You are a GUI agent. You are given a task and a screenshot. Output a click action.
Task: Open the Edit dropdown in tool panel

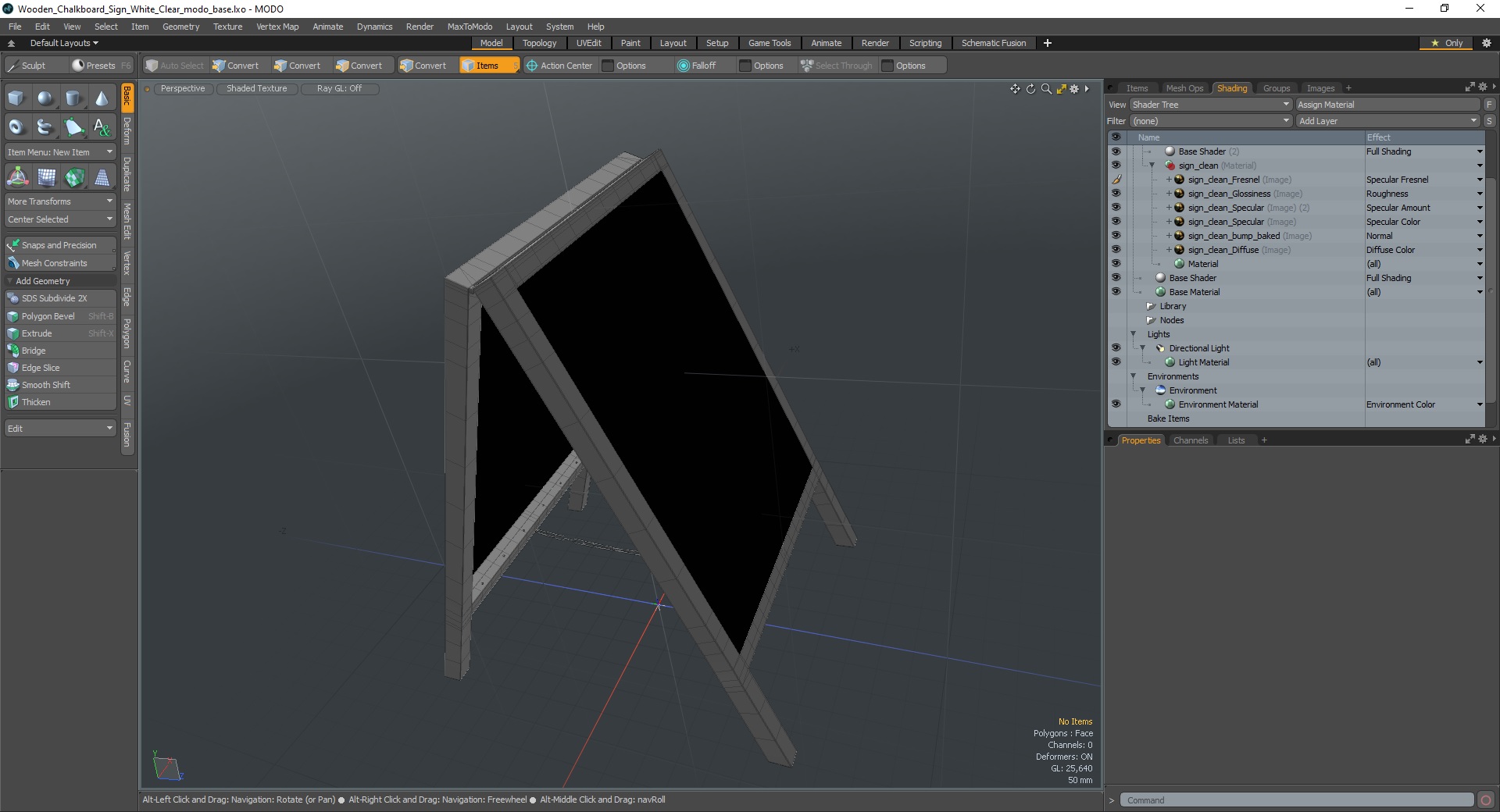point(60,429)
